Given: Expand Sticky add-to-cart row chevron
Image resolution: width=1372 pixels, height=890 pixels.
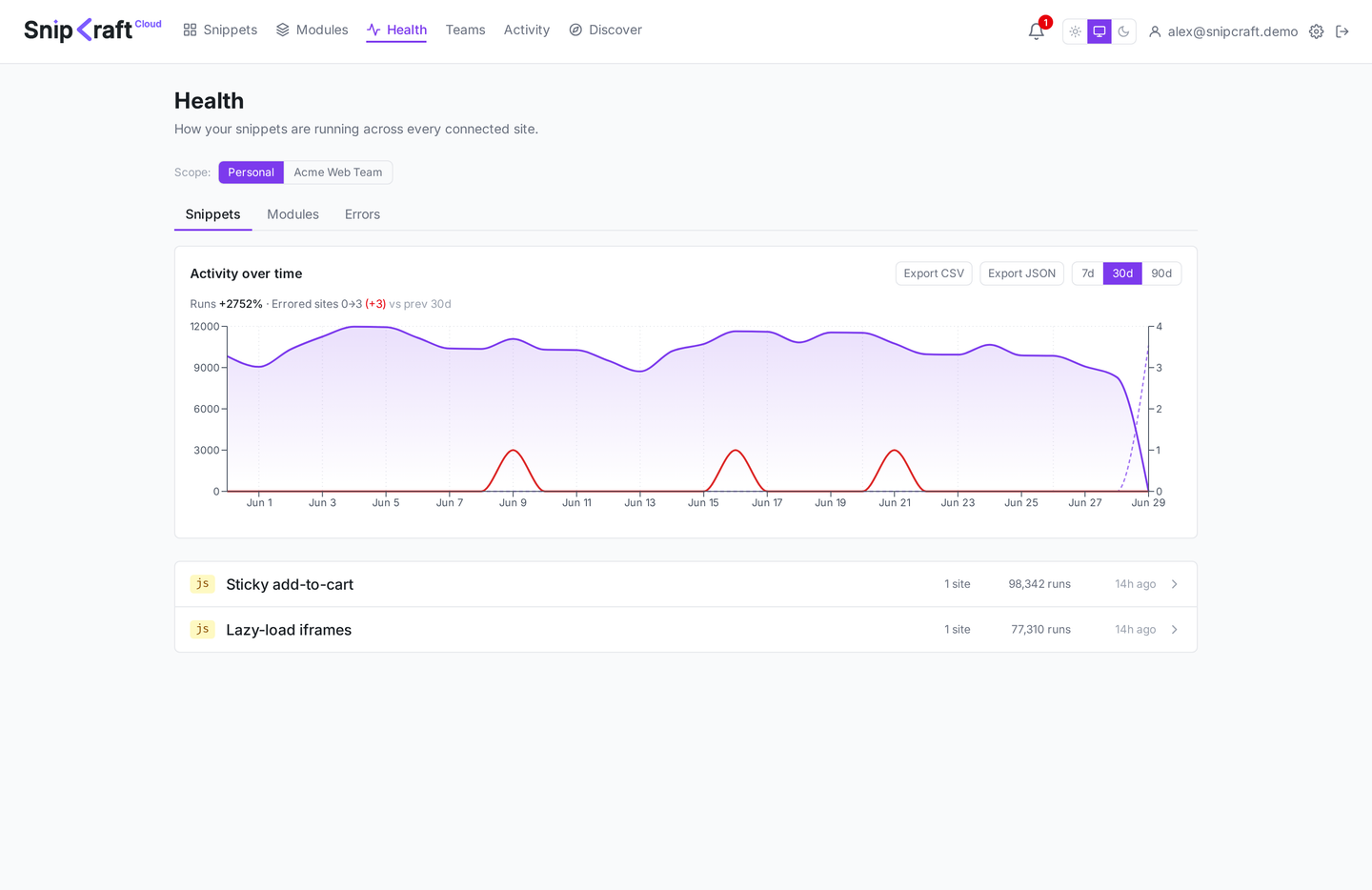Looking at the screenshot, I should pos(1174,584).
